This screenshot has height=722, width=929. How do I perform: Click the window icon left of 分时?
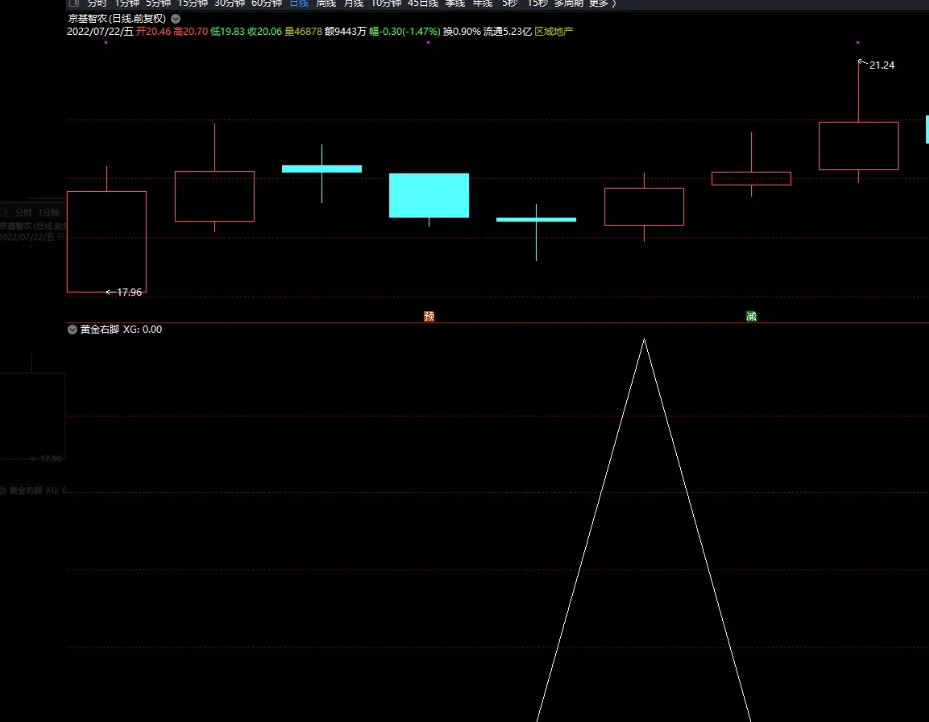[x=73, y=3]
